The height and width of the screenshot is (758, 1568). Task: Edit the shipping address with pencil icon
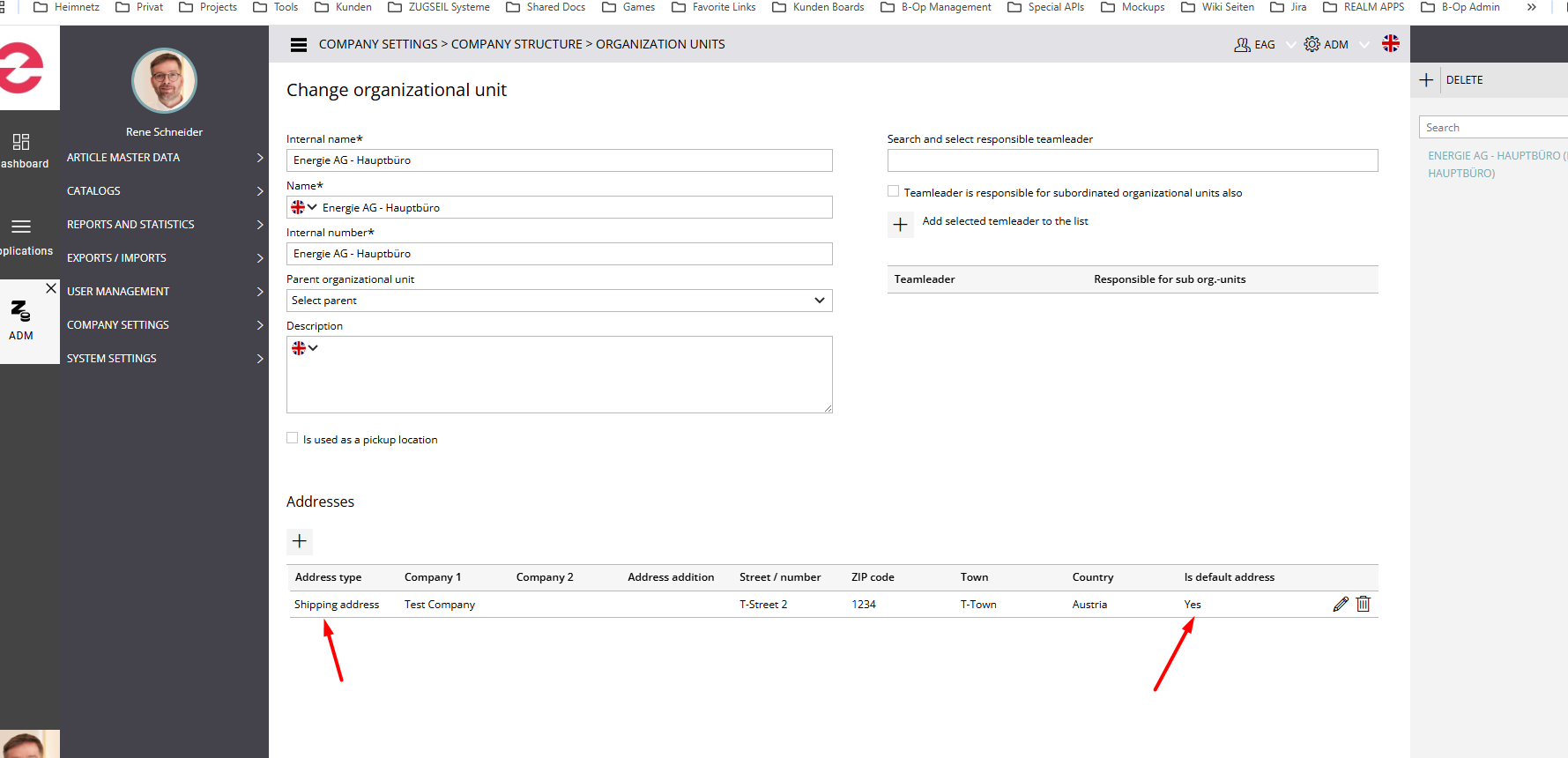[x=1341, y=604]
